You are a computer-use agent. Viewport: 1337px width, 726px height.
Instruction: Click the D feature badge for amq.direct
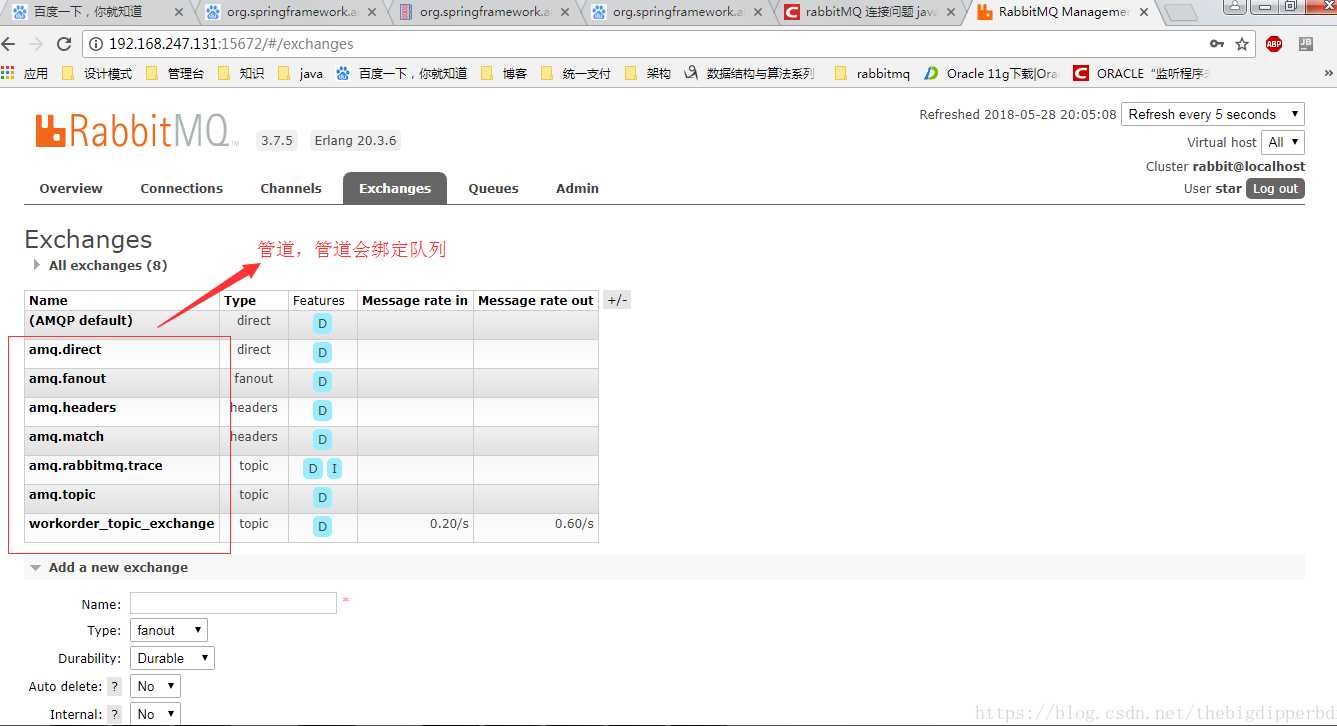click(x=322, y=352)
